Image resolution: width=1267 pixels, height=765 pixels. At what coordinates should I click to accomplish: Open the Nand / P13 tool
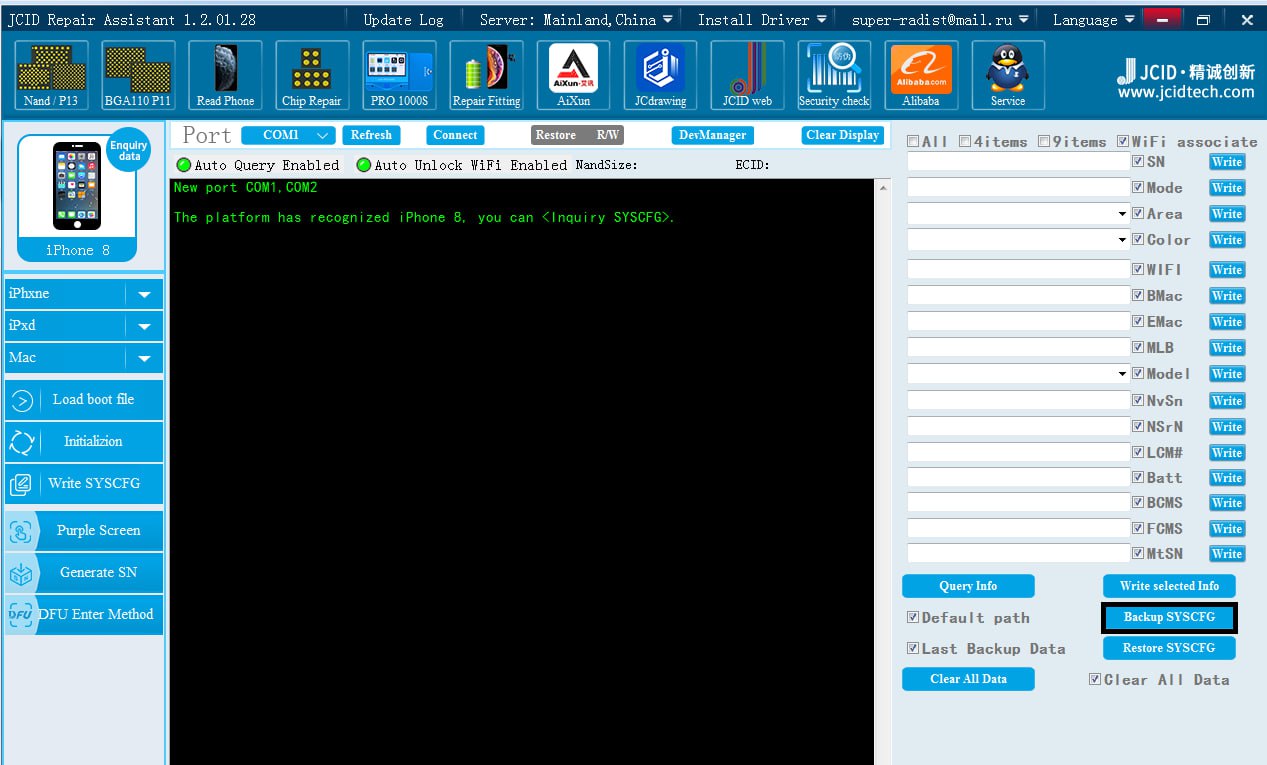(x=52, y=75)
